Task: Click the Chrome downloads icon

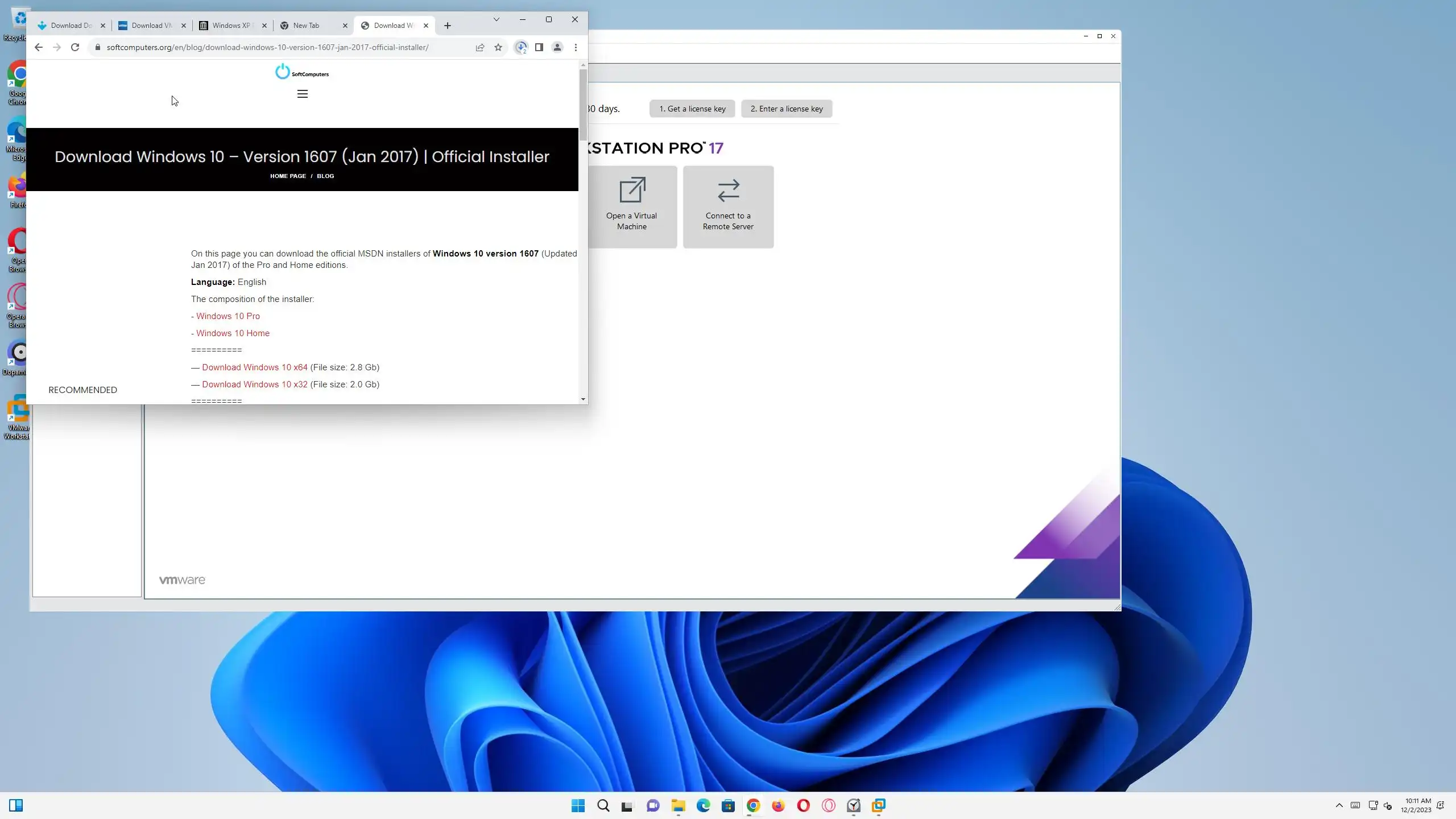Action: click(521, 47)
